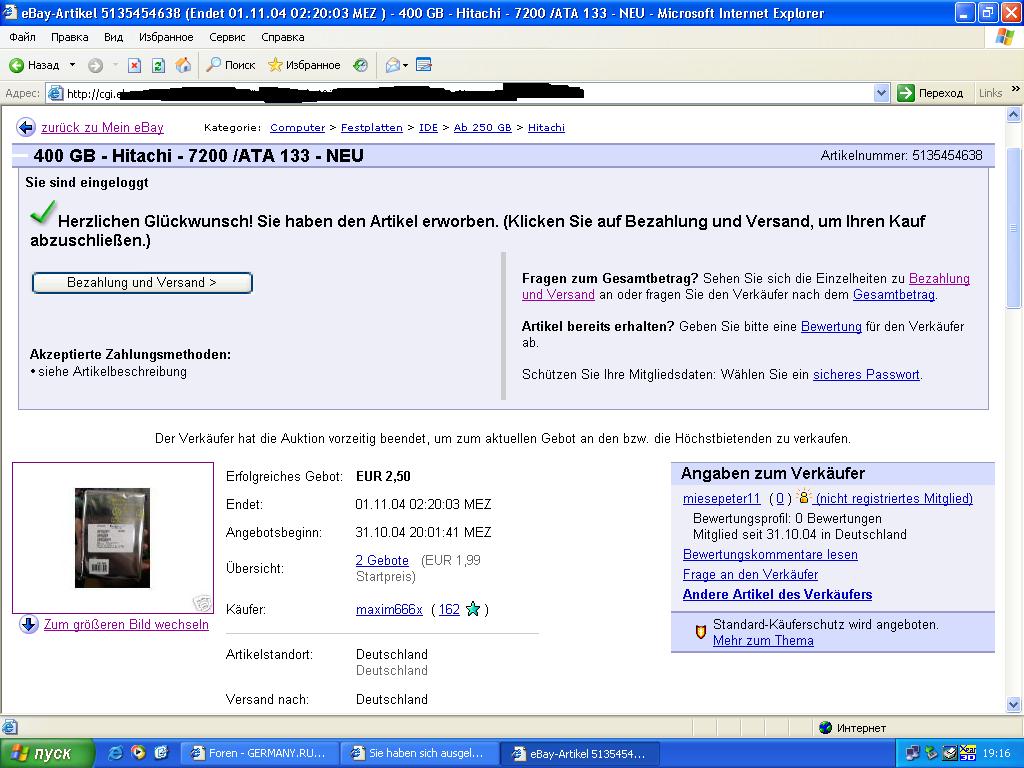Click the blue back arrow icon near Mein eBay
Viewport: 1024px width, 768px height.
(25, 127)
